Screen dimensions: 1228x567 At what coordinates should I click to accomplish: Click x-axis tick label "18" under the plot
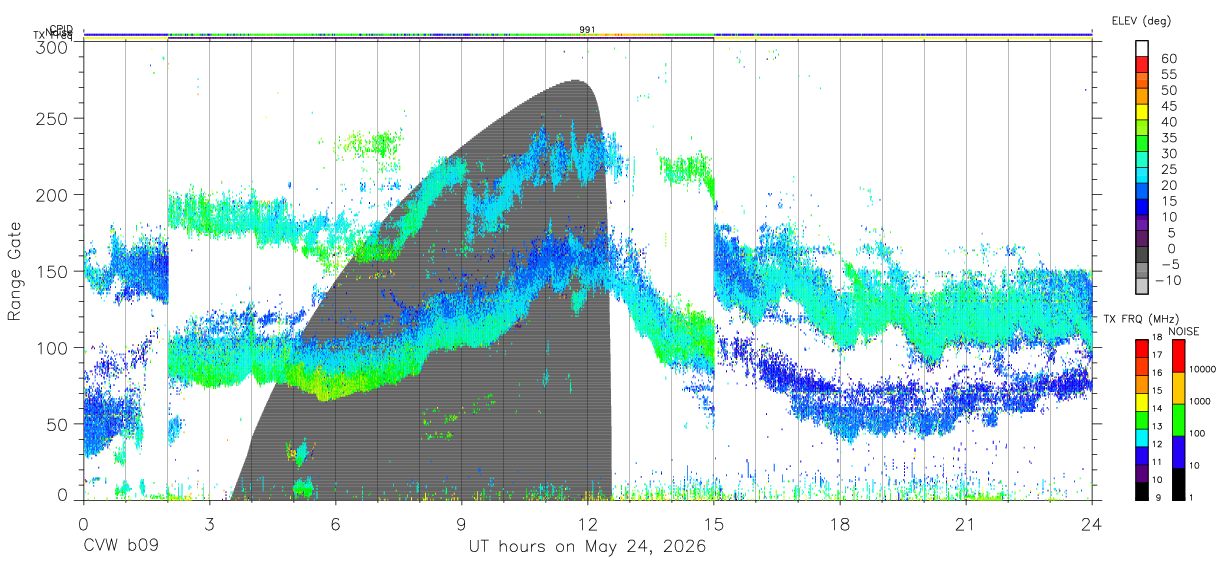coord(840,524)
